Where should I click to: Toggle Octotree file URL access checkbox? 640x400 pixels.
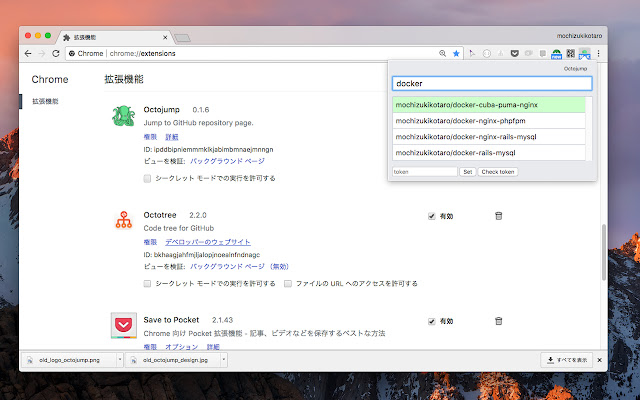pyautogui.click(x=288, y=283)
